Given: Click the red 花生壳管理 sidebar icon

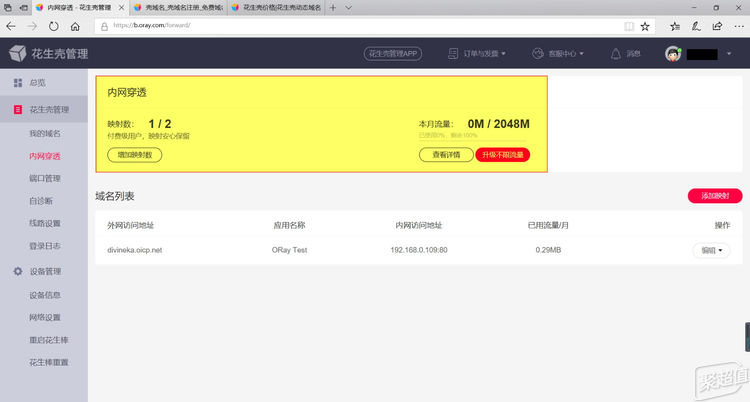Looking at the screenshot, I should [x=17, y=109].
